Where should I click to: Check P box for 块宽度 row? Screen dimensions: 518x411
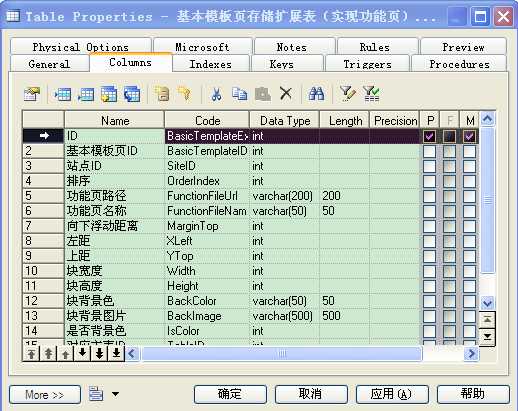pos(429,271)
